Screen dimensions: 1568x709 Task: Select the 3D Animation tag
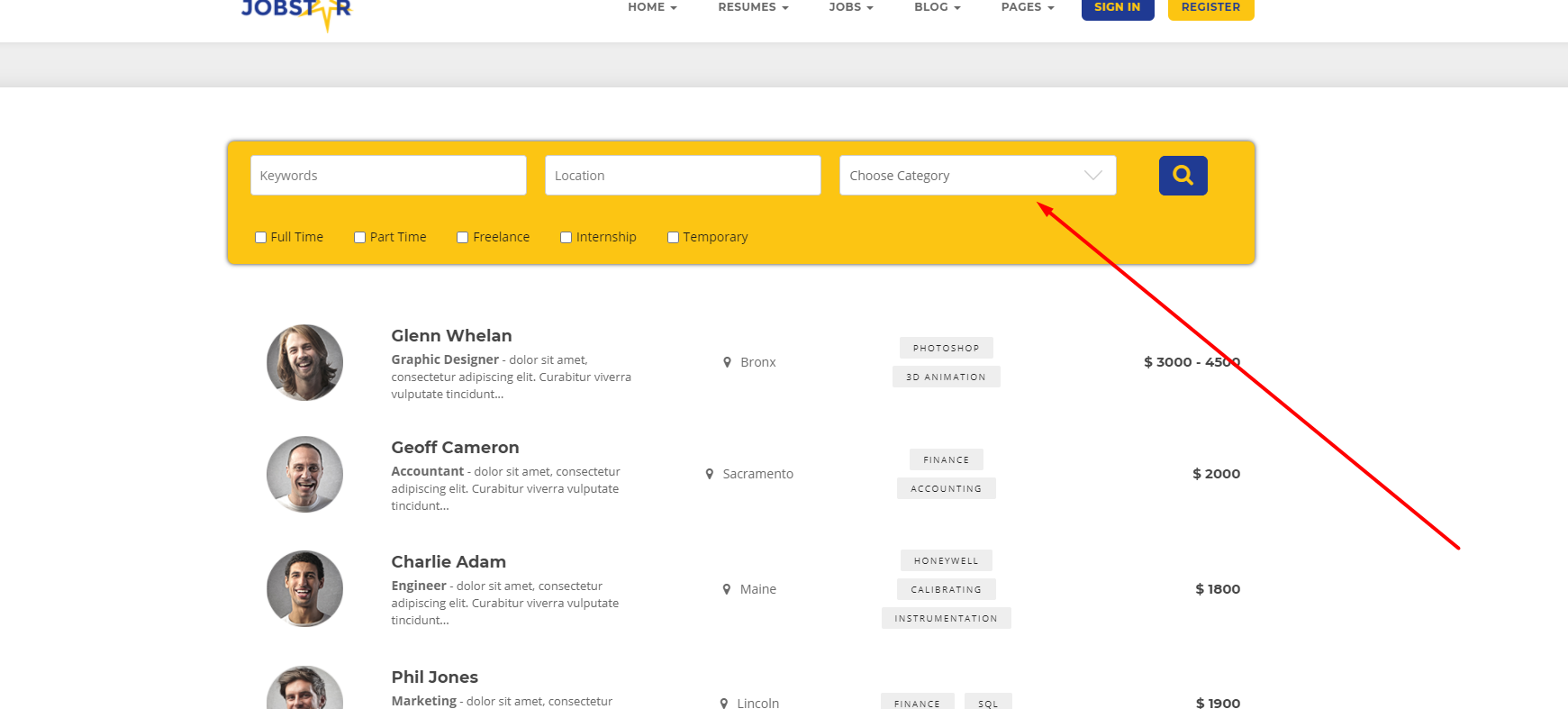coord(946,377)
